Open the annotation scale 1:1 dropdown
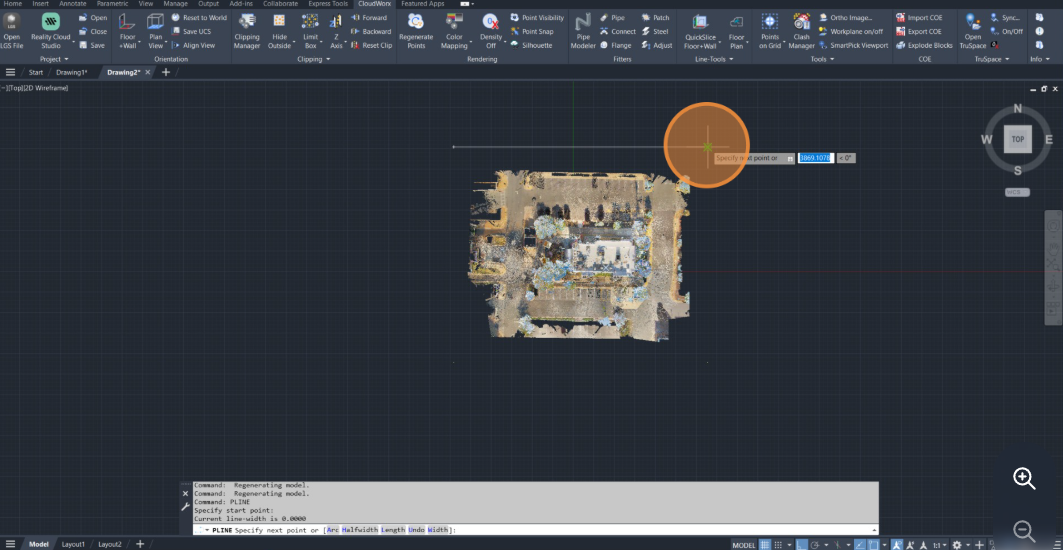This screenshot has width=1063, height=550. (939, 545)
